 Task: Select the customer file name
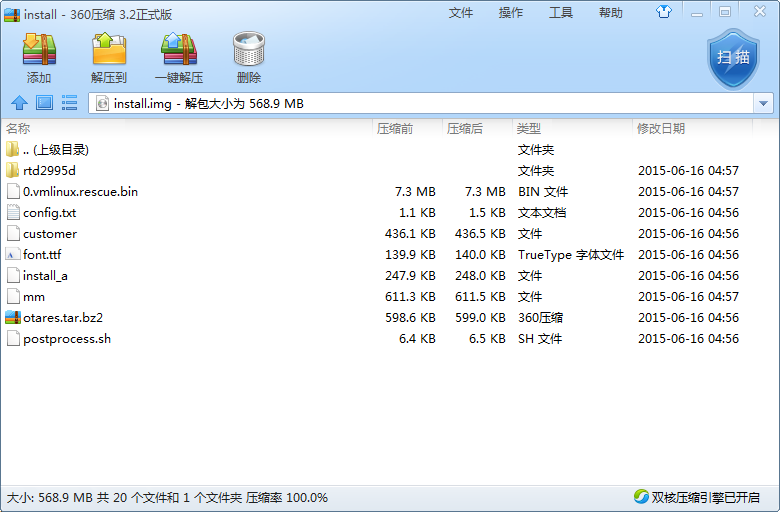[x=50, y=234]
